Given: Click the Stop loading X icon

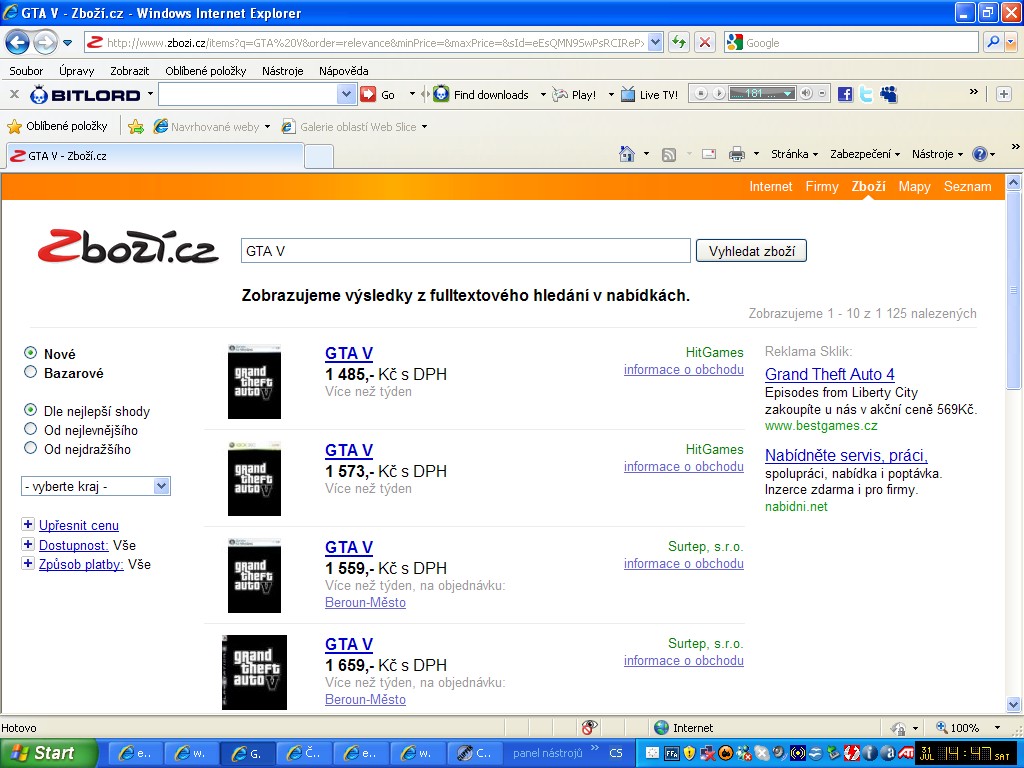Looking at the screenshot, I should pos(705,42).
